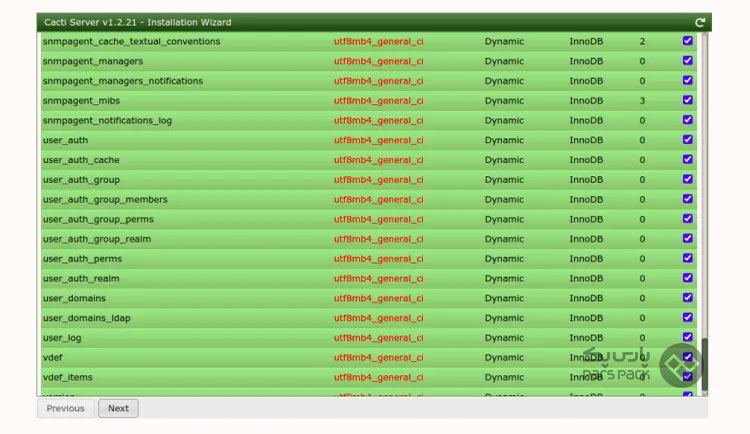
Task: Click row count 3 in snmpagent_mibs row
Action: click(642, 101)
